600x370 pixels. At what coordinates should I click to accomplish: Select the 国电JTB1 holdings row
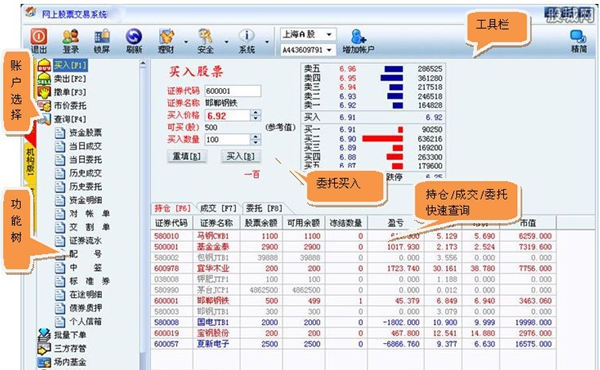(x=354, y=323)
